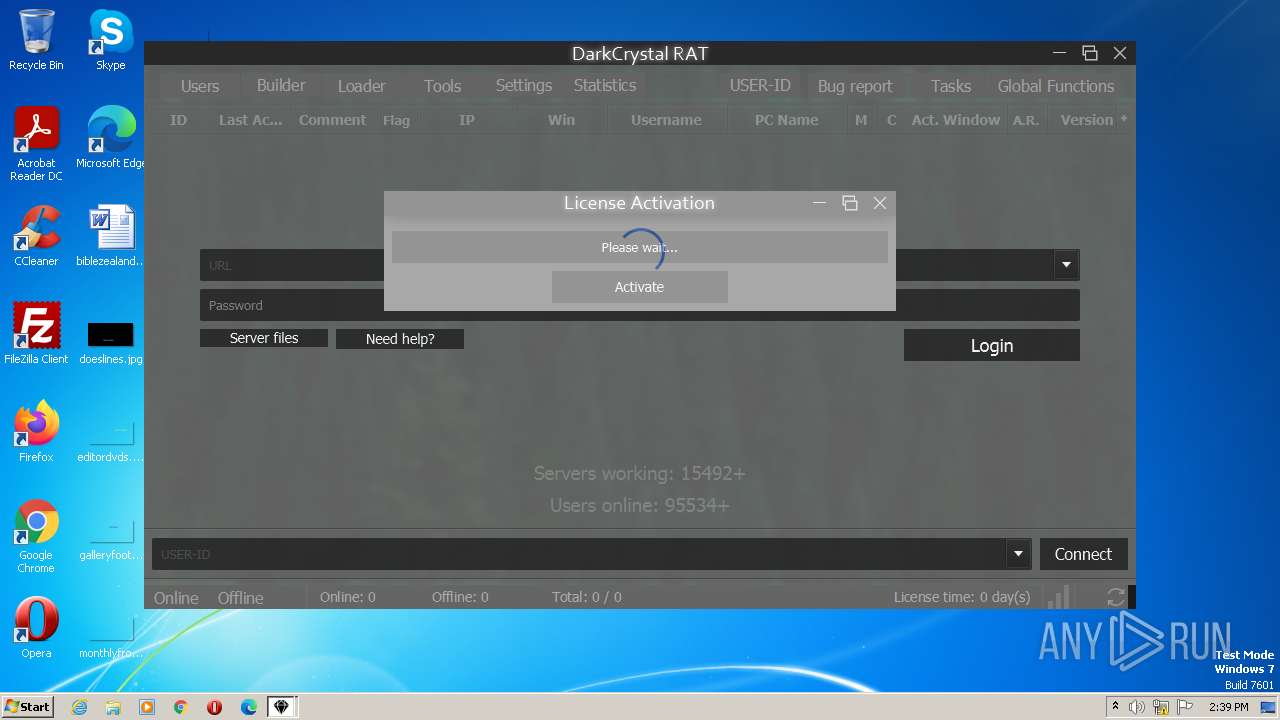Screen dimensions: 1280x720
Task: Click the Password input field
Action: 640,305
